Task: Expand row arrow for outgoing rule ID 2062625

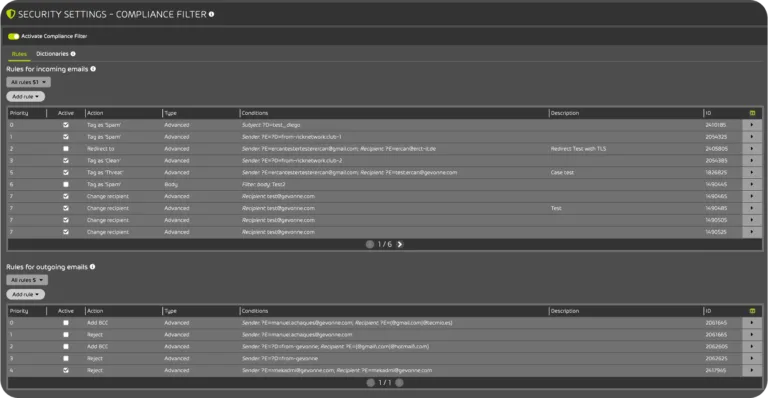Action: coord(752,359)
